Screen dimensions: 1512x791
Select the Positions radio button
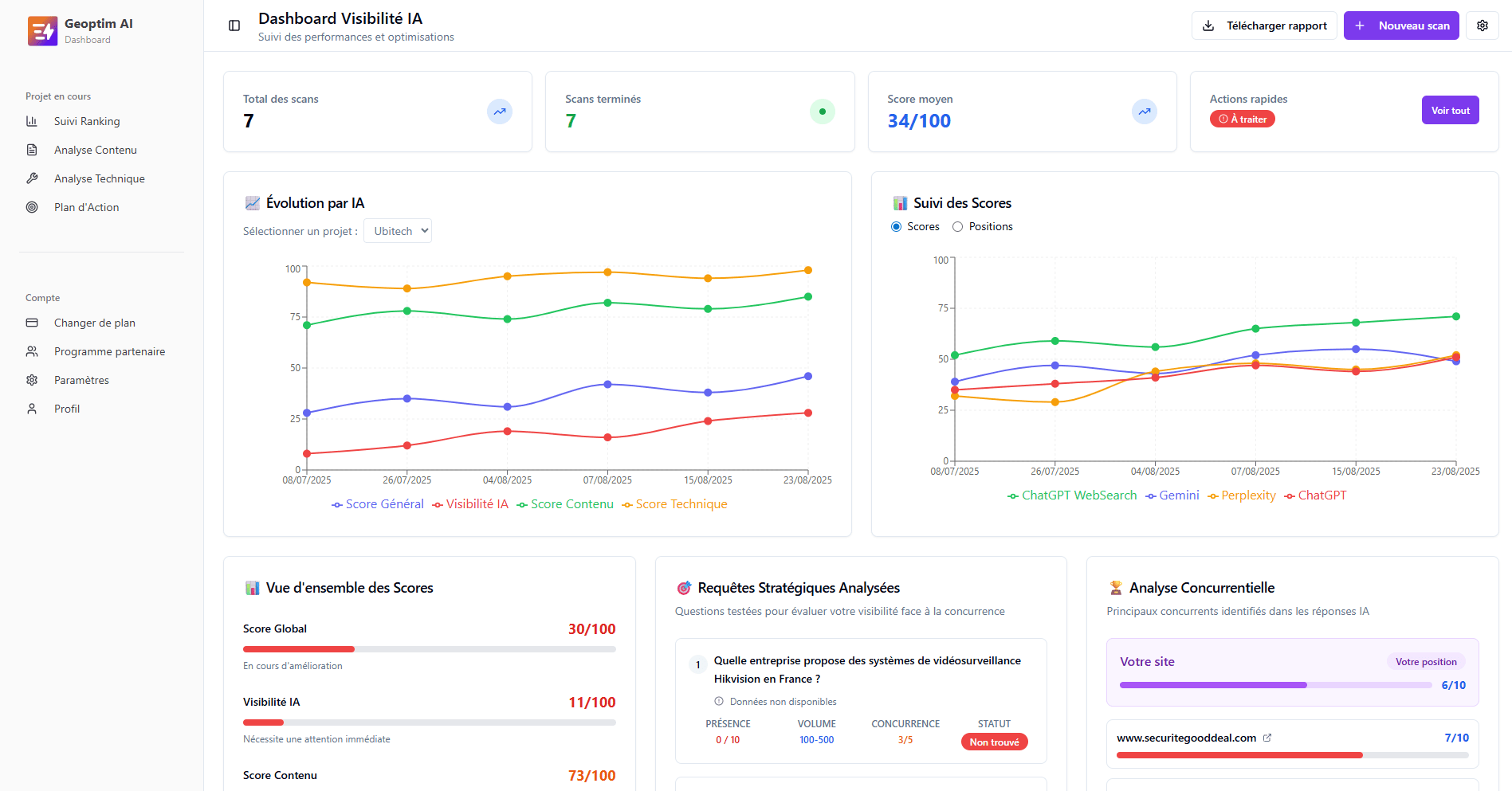click(x=958, y=227)
